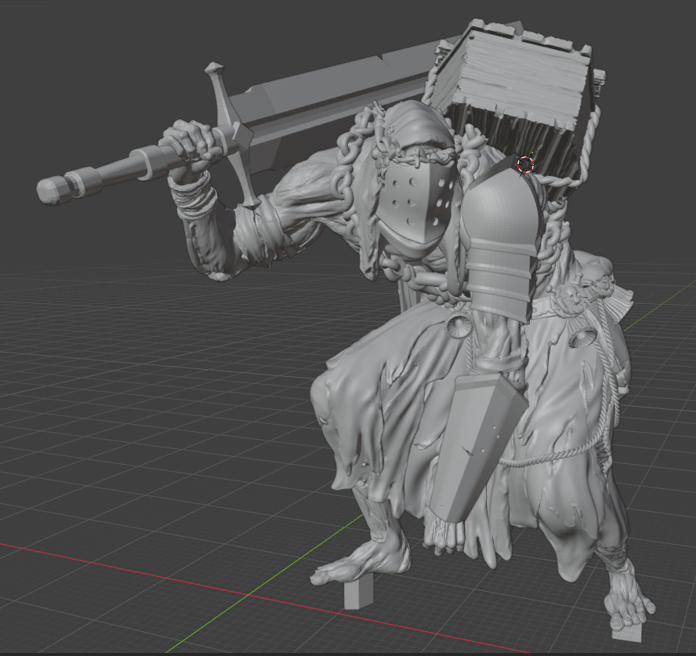Click the sword crossguard near the hand
Image resolution: width=696 pixels, height=656 pixels.
[x=233, y=135]
